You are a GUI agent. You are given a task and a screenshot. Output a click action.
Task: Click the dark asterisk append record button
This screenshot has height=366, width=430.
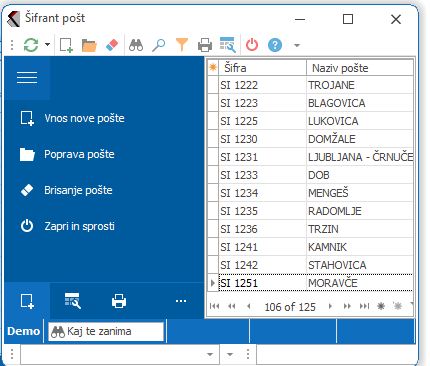[381, 306]
